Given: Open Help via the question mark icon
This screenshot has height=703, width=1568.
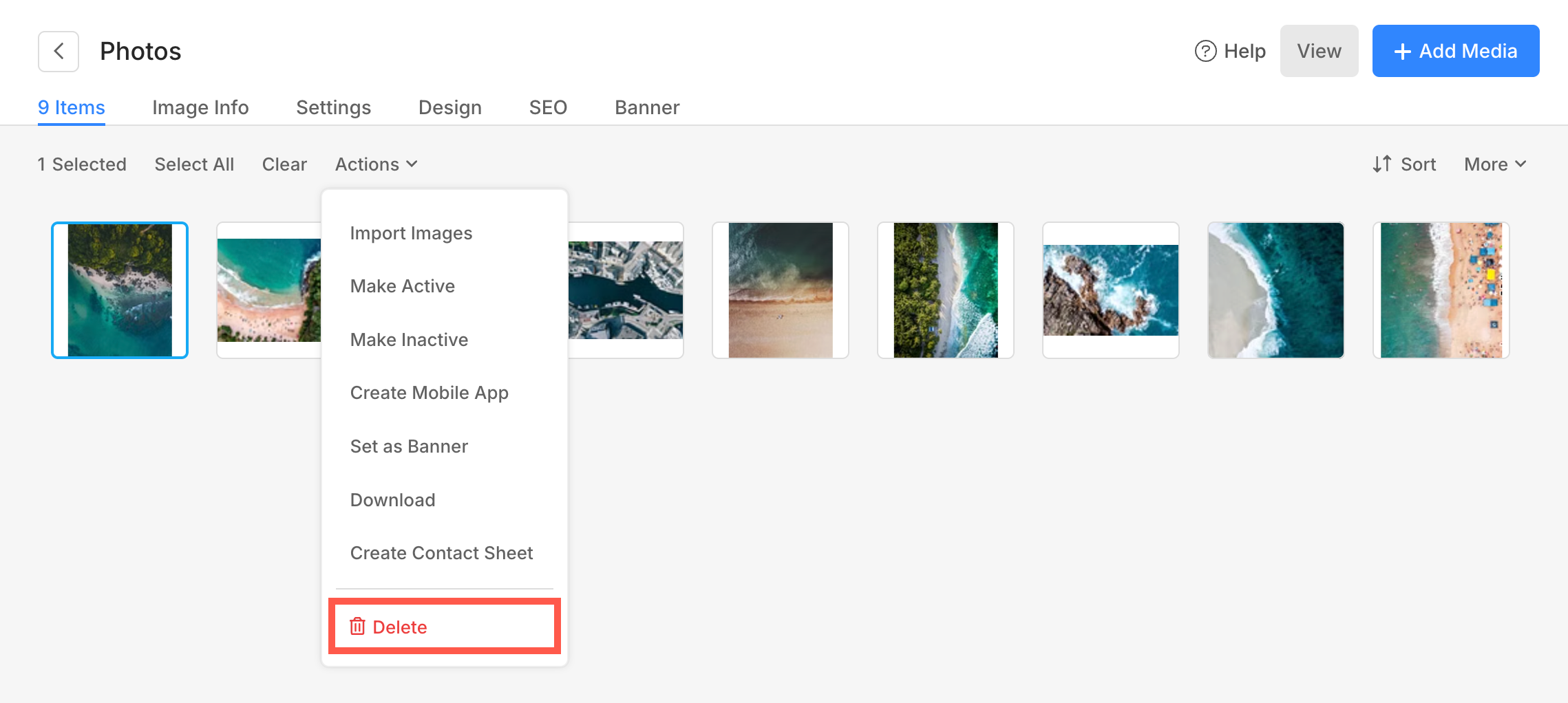Looking at the screenshot, I should pos(1205,52).
